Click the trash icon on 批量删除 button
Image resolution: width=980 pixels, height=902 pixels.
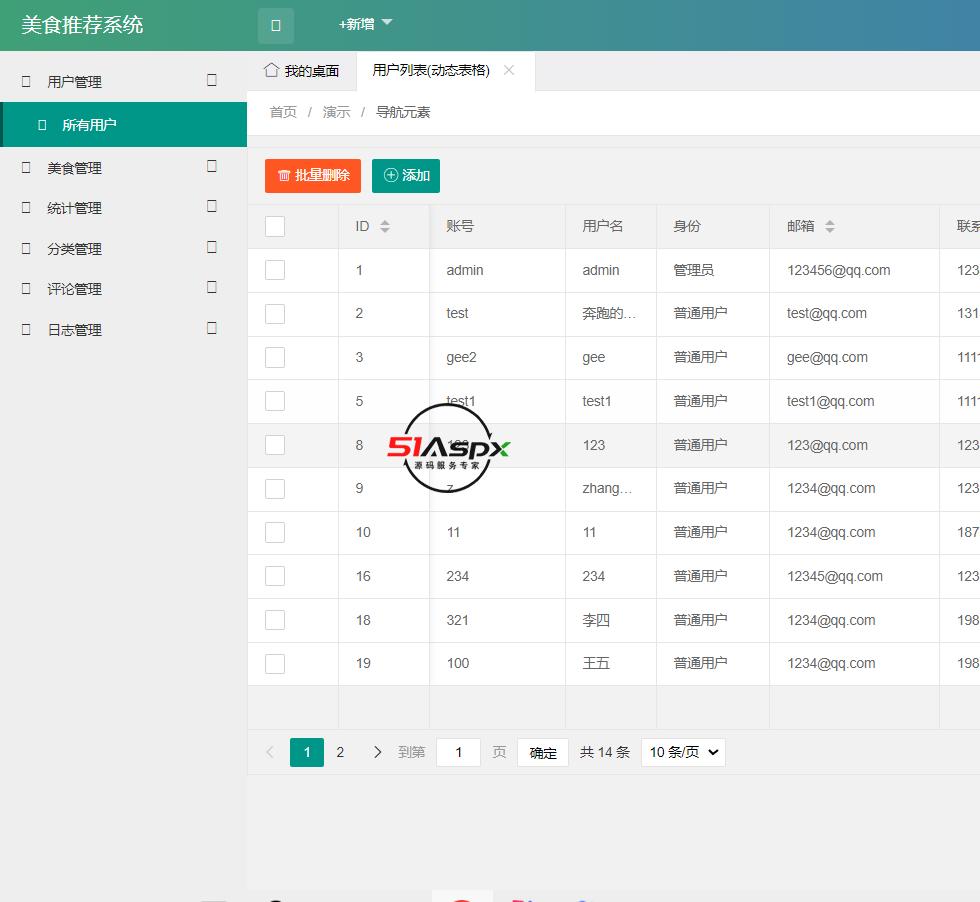(283, 175)
